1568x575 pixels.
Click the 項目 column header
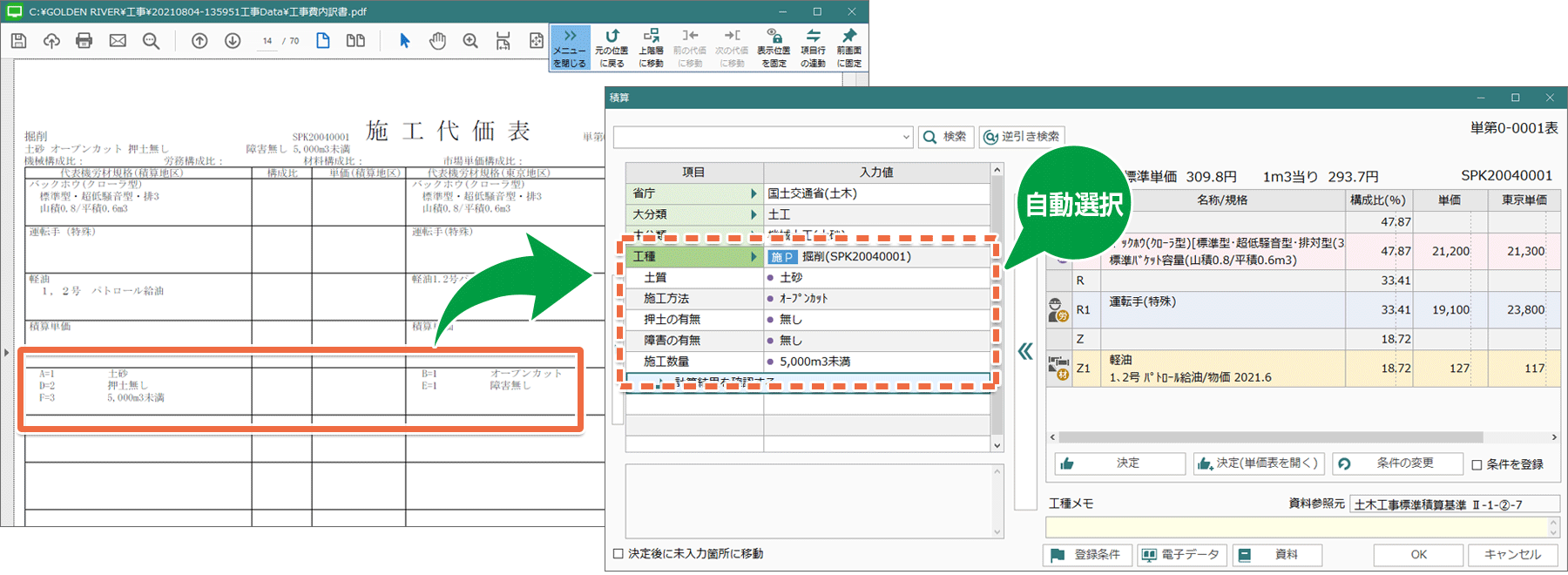click(x=693, y=172)
